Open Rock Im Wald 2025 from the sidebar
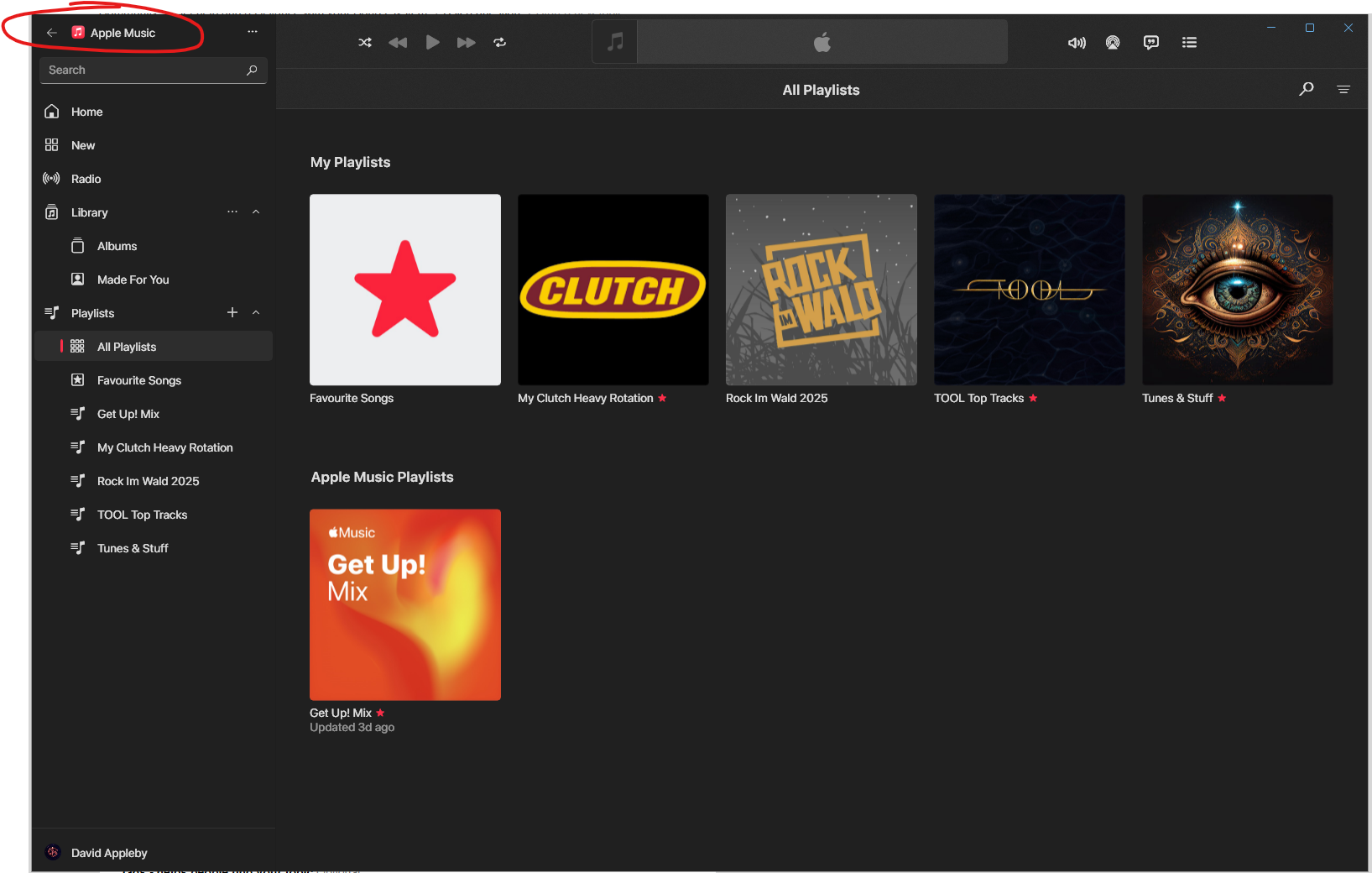This screenshot has width=1372, height=873. pyautogui.click(x=154, y=481)
